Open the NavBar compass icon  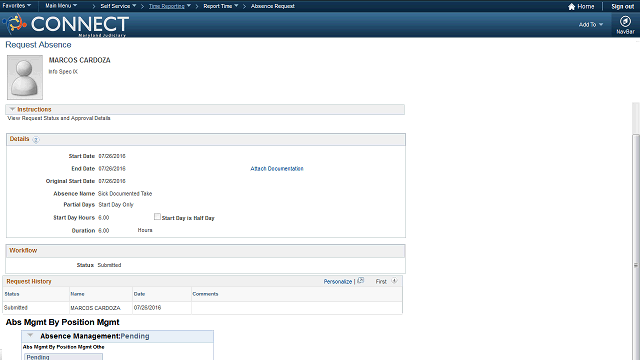click(625, 22)
